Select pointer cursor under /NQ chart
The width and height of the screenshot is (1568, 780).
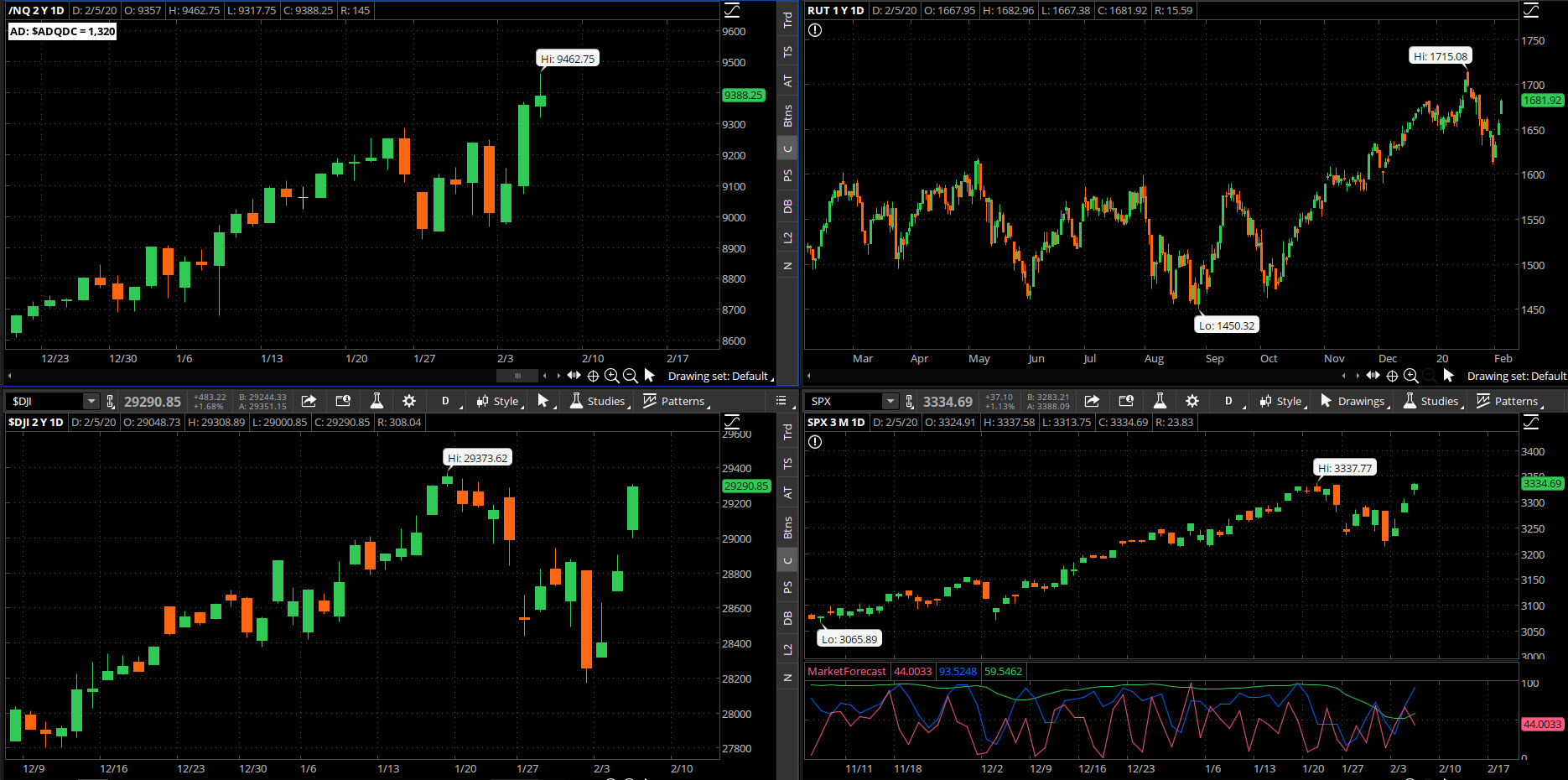650,376
